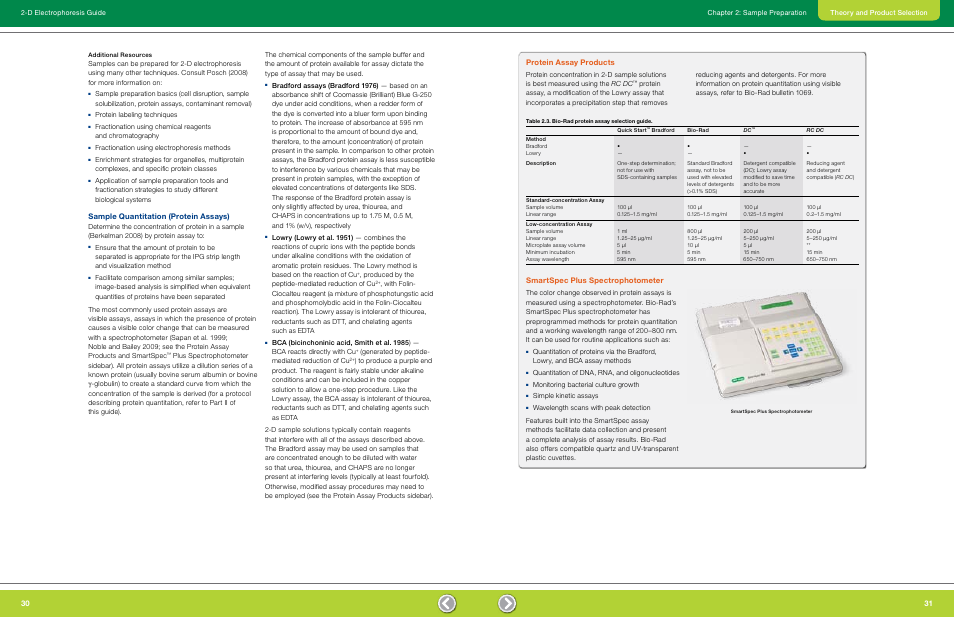Click the 'Chapter 2: Sample Preparation' header
This screenshot has width=954, height=618.
tap(757, 12)
